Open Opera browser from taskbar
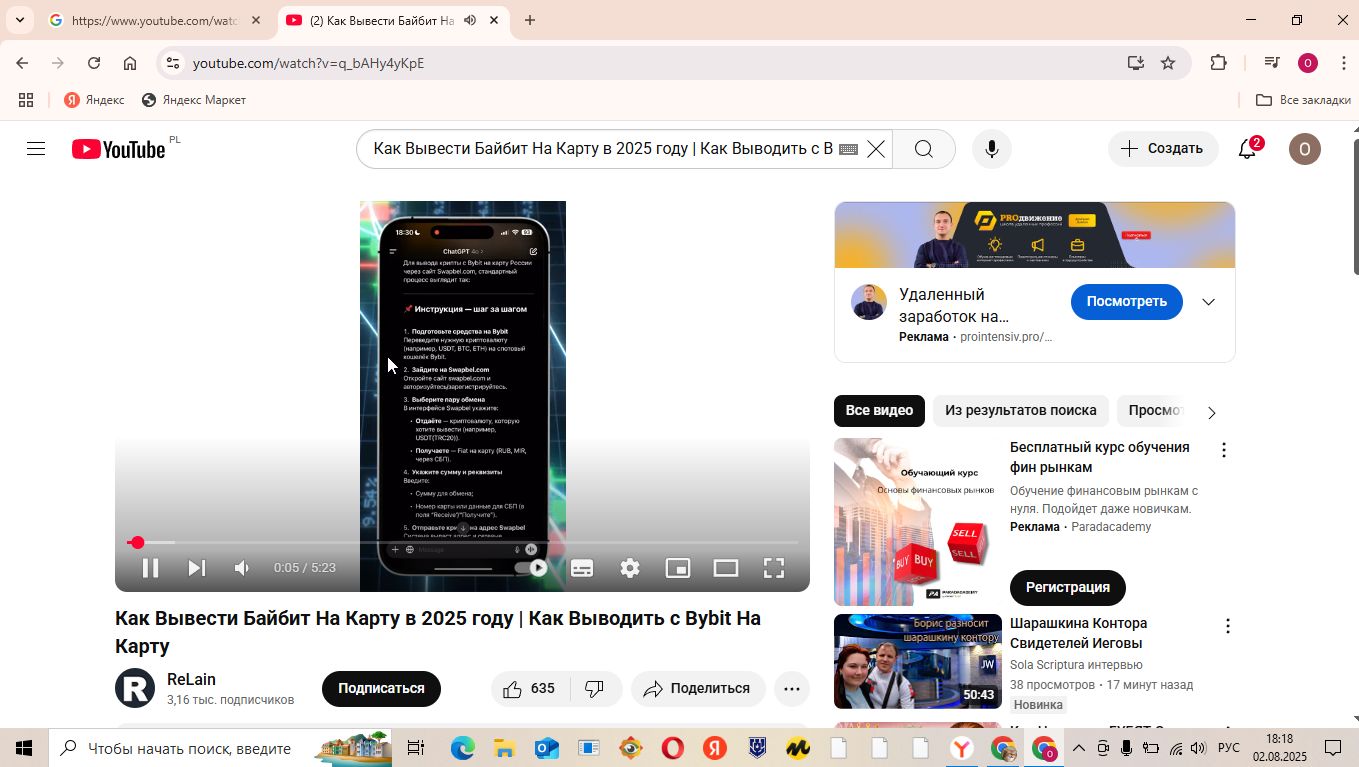This screenshot has height=767, width=1359. click(x=672, y=748)
